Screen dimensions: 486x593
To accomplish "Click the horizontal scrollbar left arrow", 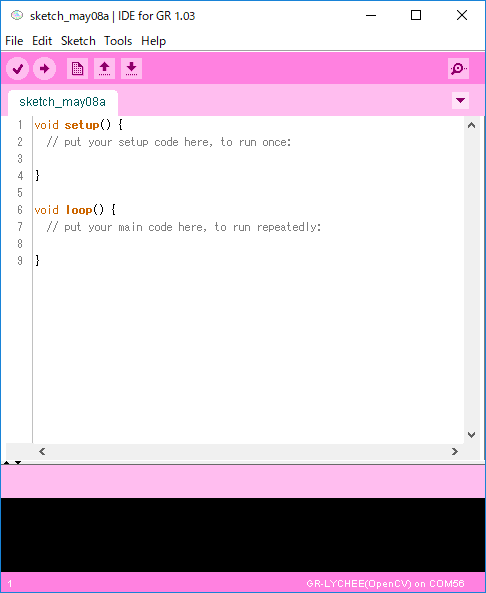I will pyautogui.click(x=42, y=452).
